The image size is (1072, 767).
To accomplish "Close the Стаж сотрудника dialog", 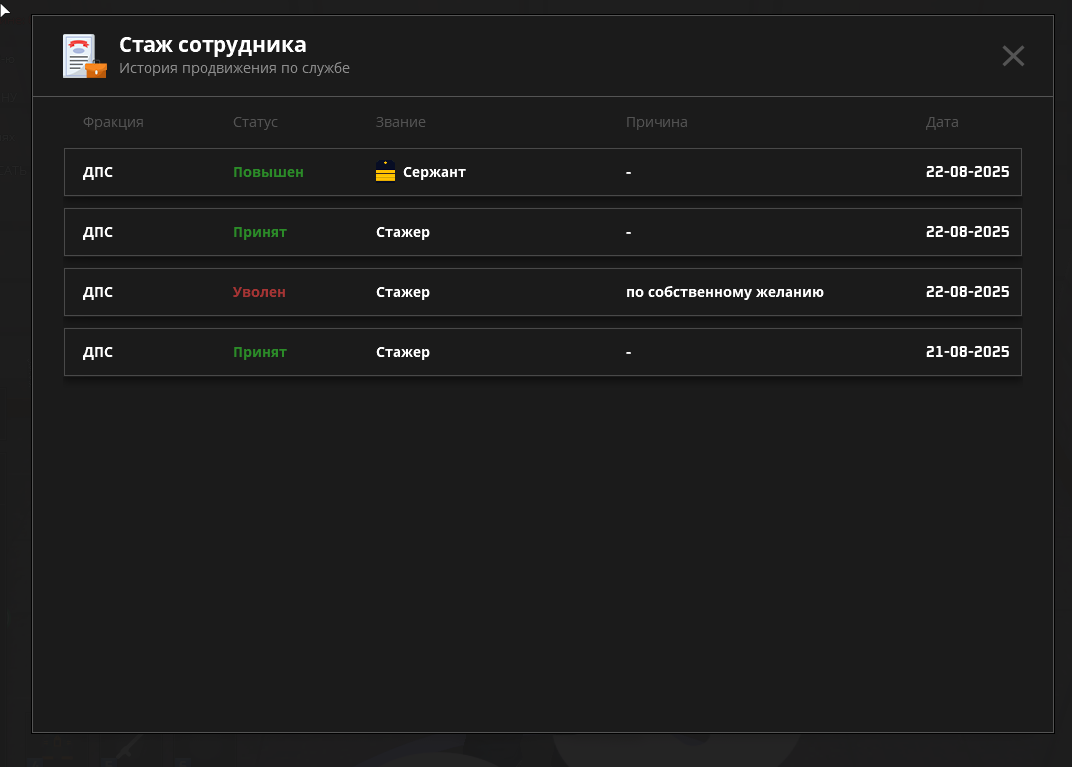I will tap(1013, 56).
